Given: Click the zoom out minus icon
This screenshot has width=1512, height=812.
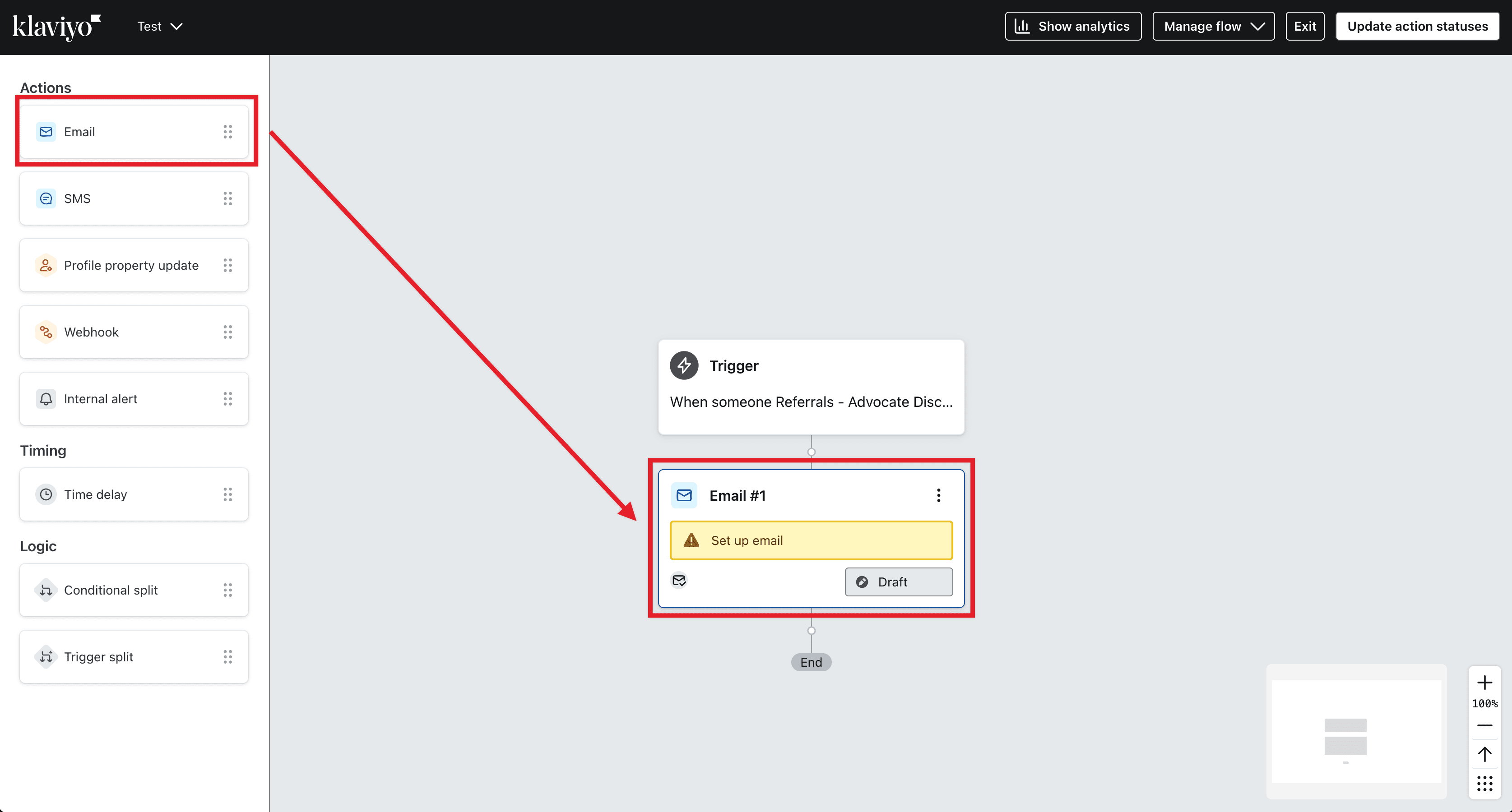Looking at the screenshot, I should click(x=1484, y=726).
